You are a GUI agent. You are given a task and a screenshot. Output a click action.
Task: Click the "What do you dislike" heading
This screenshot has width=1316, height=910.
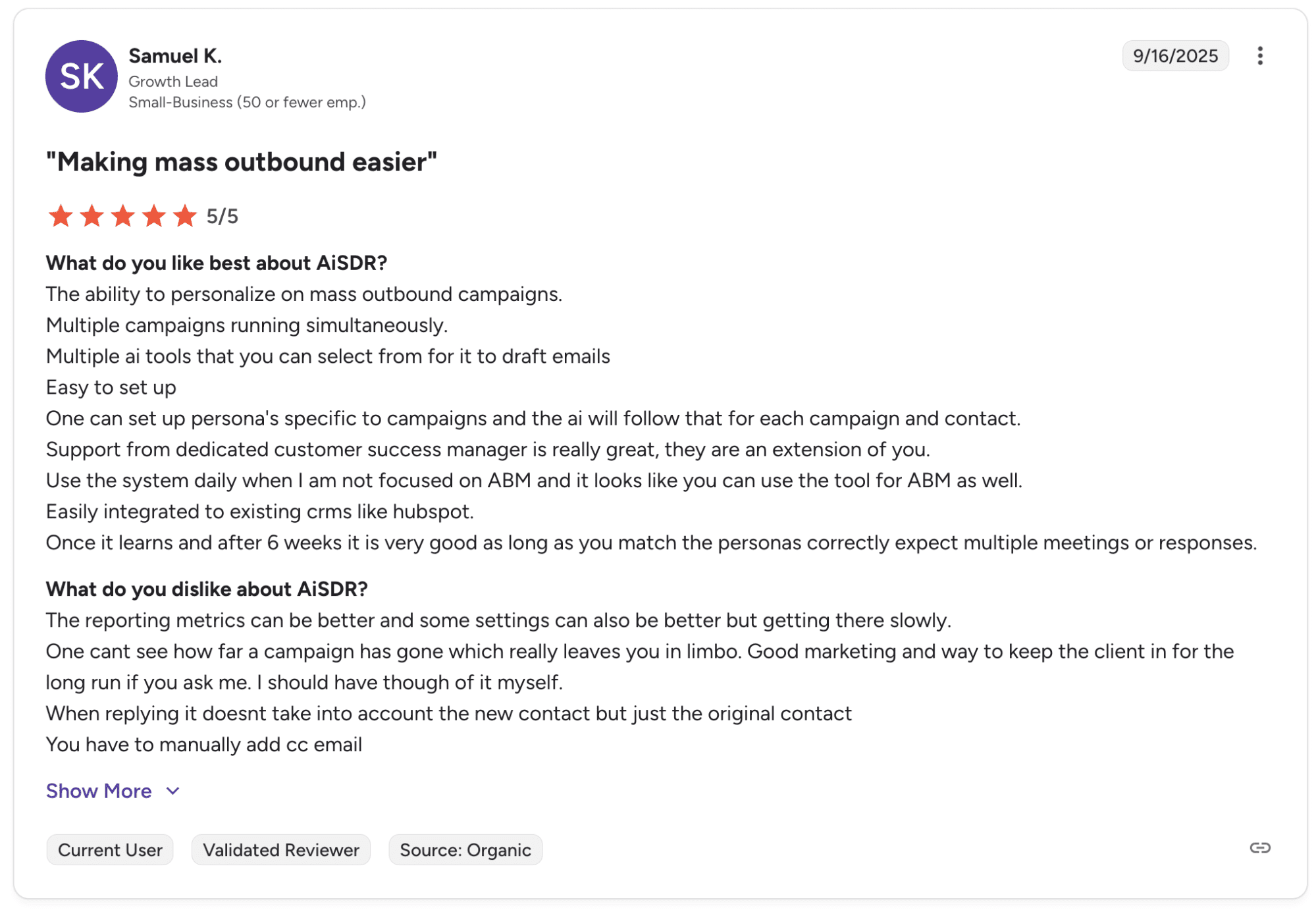[207, 589]
